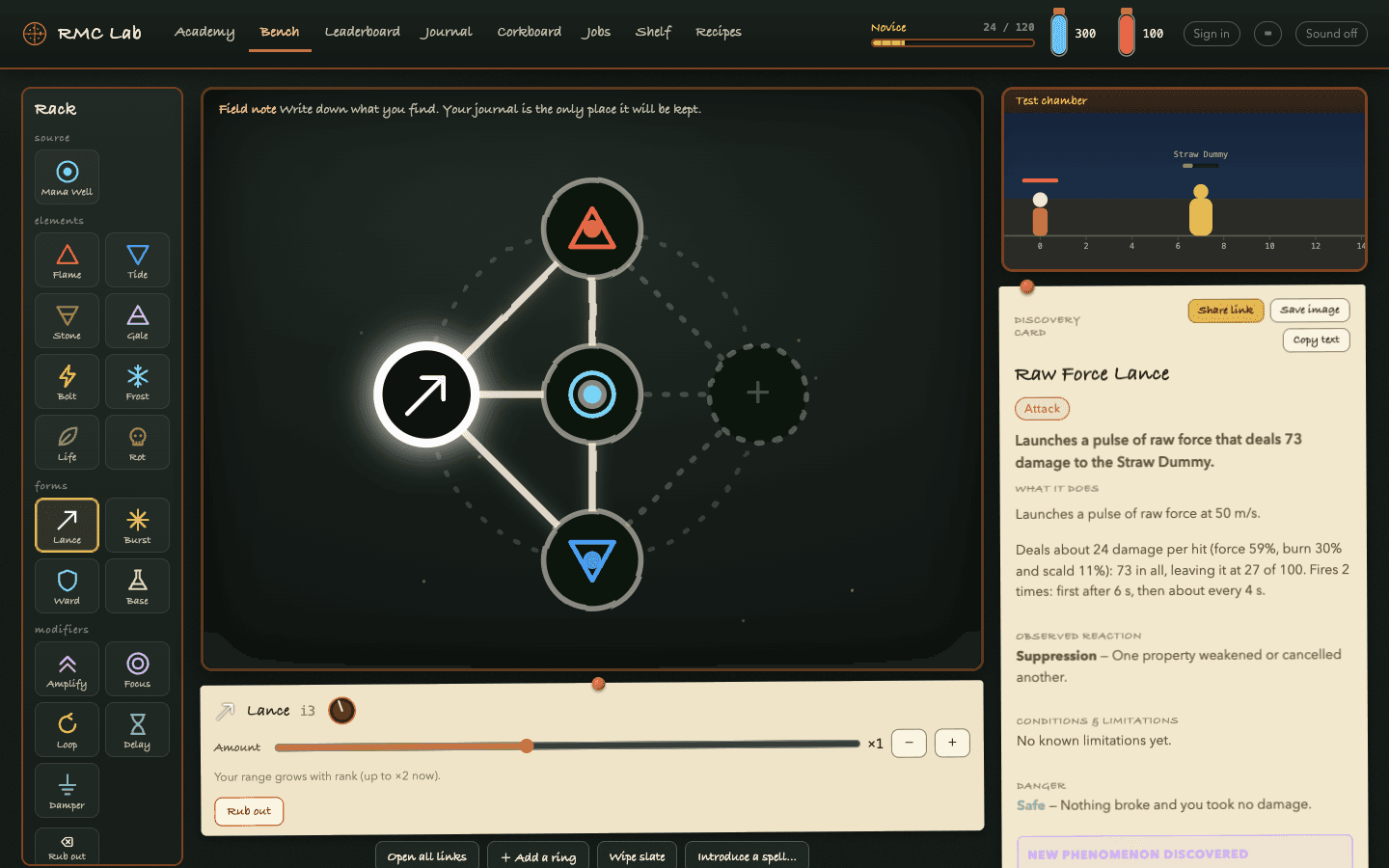Click the Flame node on the bench canvas
The height and width of the screenshot is (868, 1389).
click(592, 230)
